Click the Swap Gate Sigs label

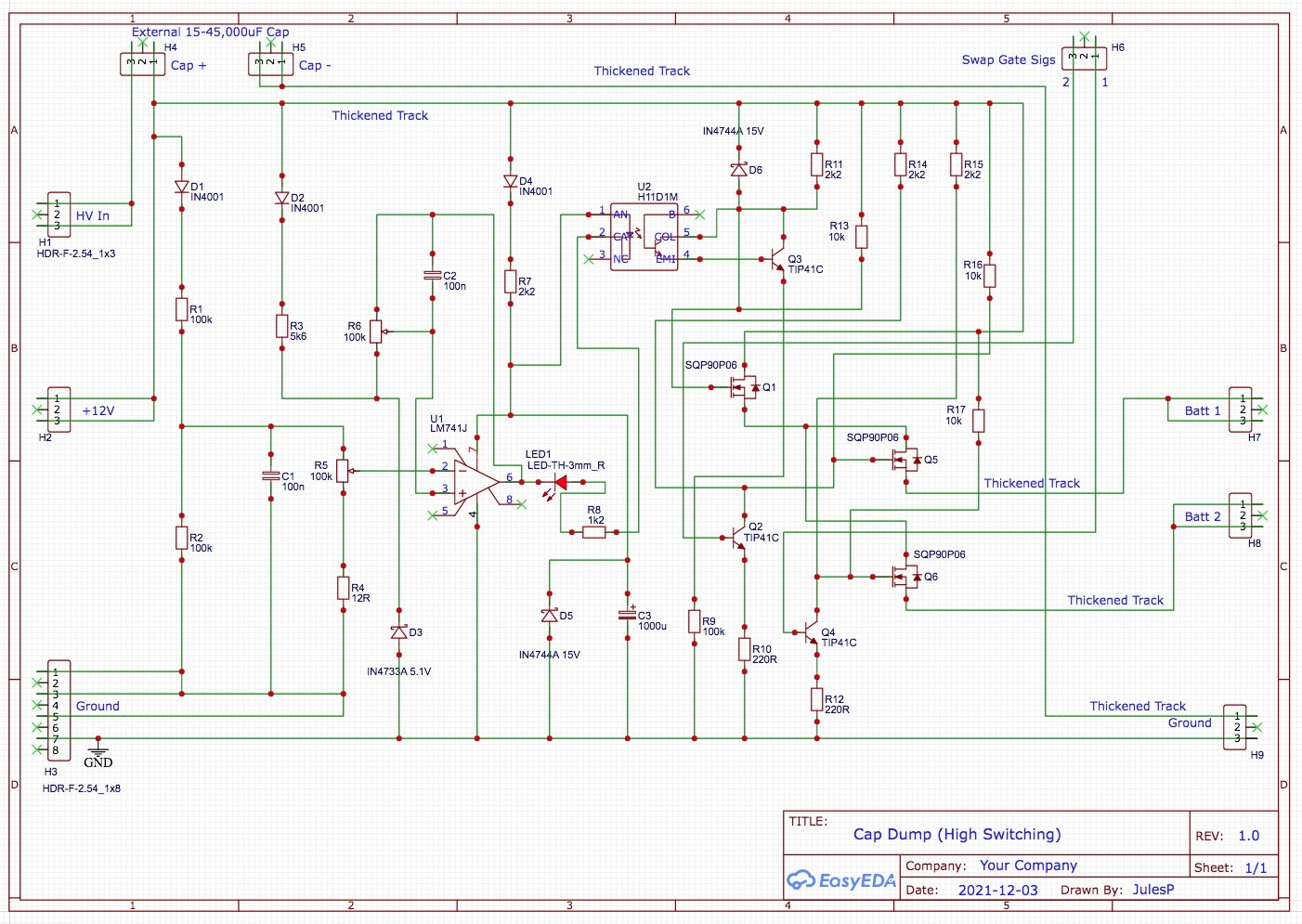[x=1009, y=59]
